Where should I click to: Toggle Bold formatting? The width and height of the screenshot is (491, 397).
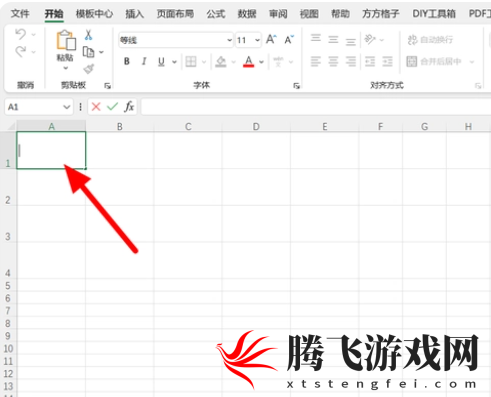point(127,61)
